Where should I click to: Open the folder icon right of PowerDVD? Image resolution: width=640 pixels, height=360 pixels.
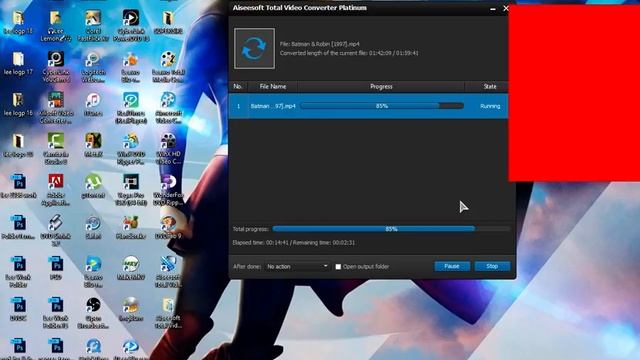point(168,22)
